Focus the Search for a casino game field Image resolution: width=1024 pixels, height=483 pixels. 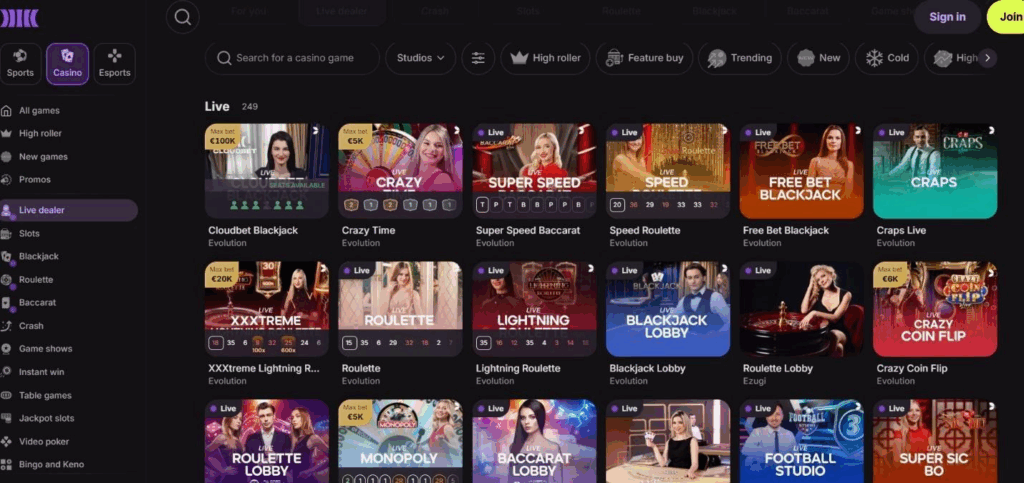click(292, 58)
